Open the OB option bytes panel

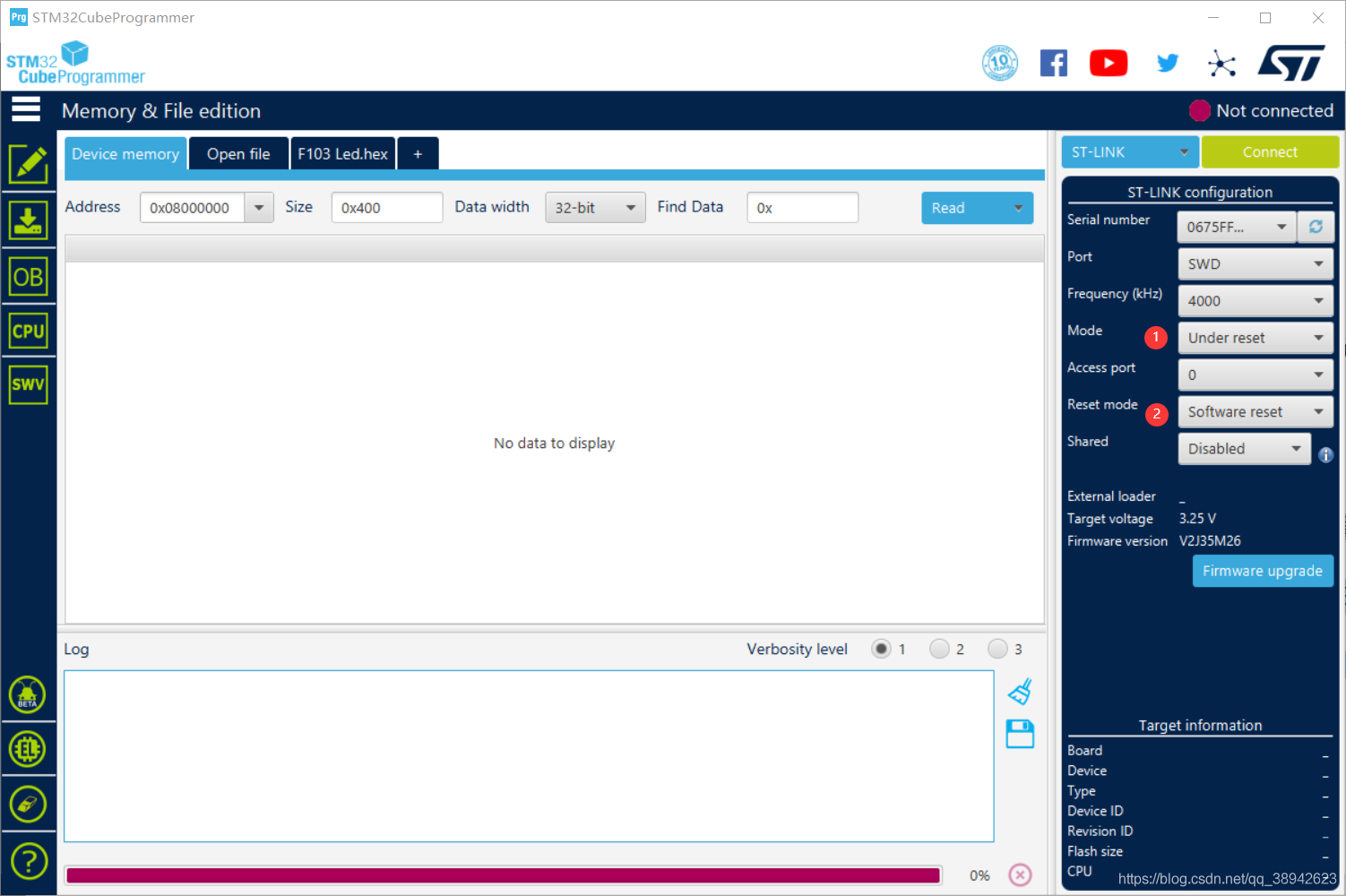29,277
